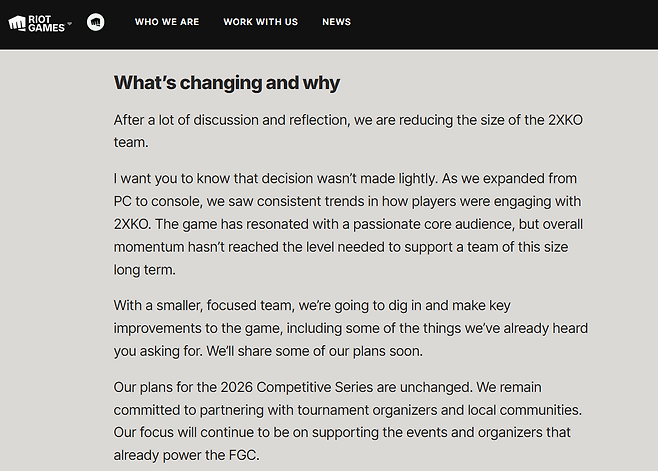Go to the NEWS section
658x471 pixels.
pos(336,22)
